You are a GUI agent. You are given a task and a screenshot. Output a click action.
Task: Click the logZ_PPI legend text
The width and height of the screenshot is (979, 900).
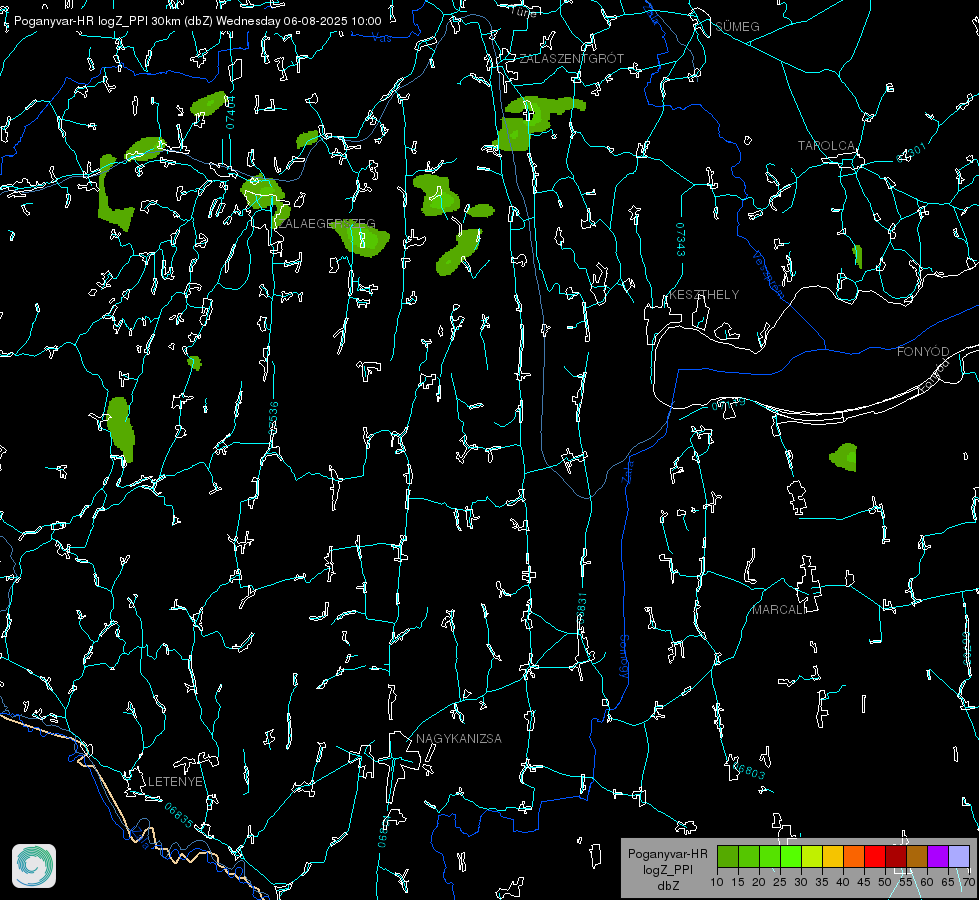click(667, 869)
